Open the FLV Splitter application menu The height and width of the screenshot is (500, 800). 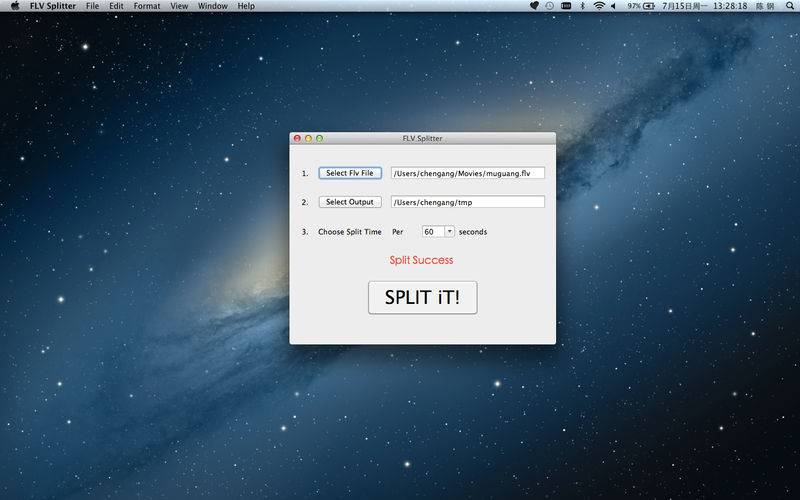[x=53, y=6]
